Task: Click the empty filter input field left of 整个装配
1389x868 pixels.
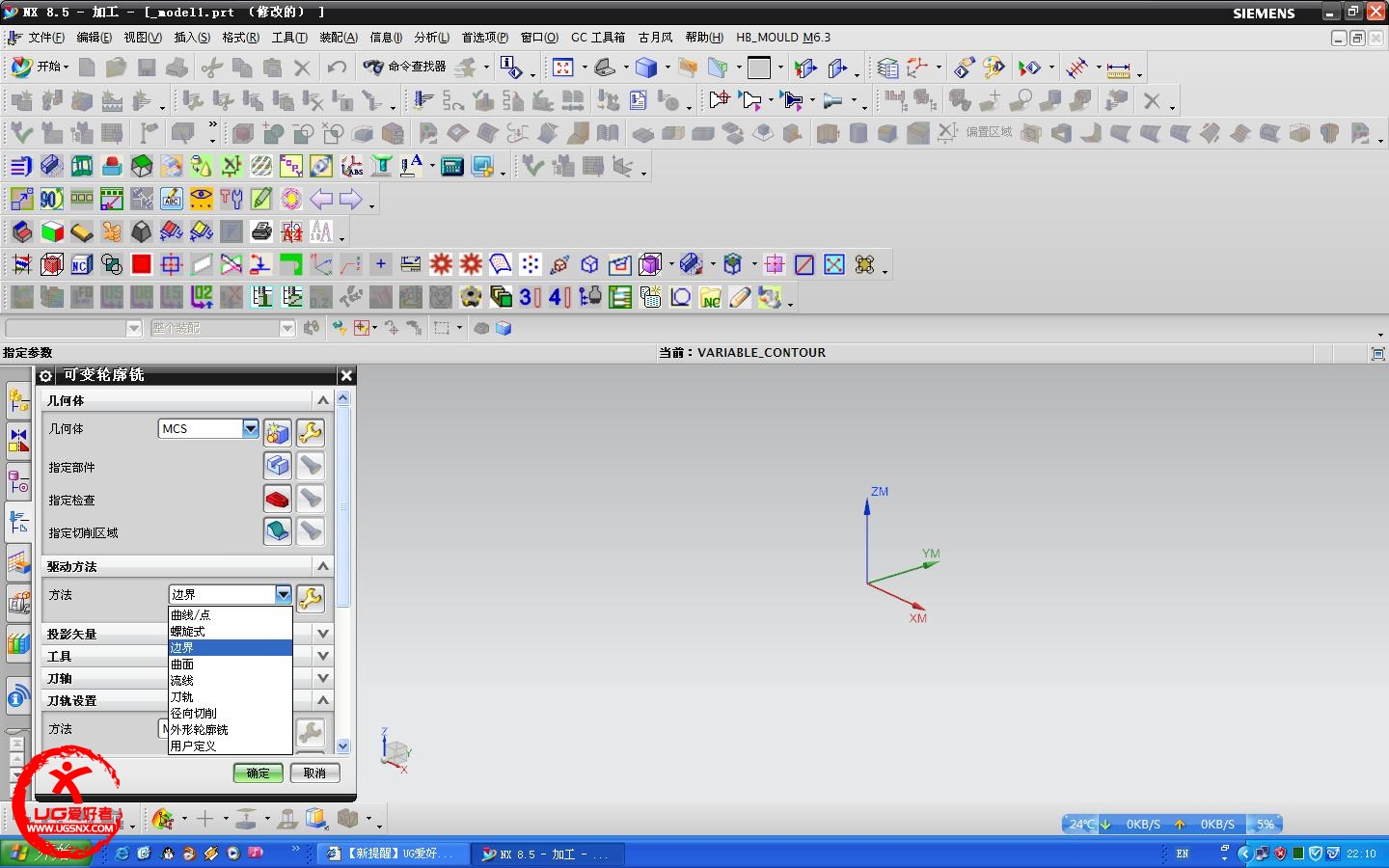Action: pyautogui.click(x=66, y=328)
